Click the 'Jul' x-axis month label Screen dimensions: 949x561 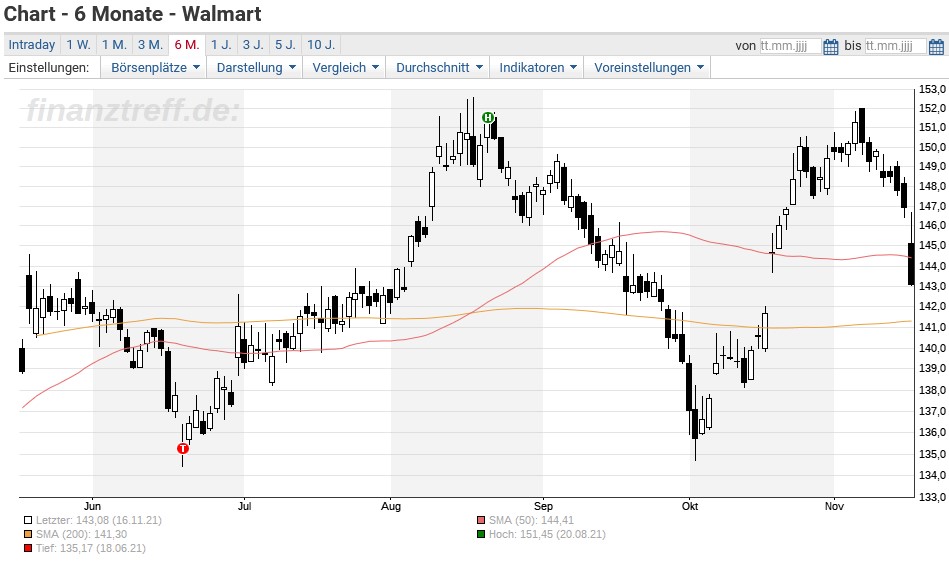pos(245,506)
